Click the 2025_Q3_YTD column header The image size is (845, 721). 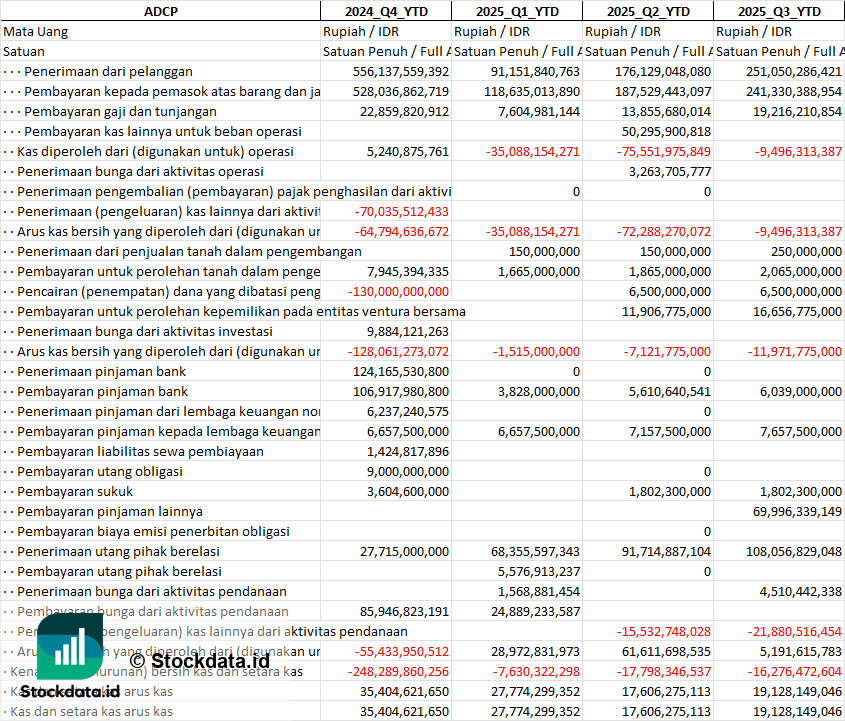pyautogui.click(x=779, y=11)
